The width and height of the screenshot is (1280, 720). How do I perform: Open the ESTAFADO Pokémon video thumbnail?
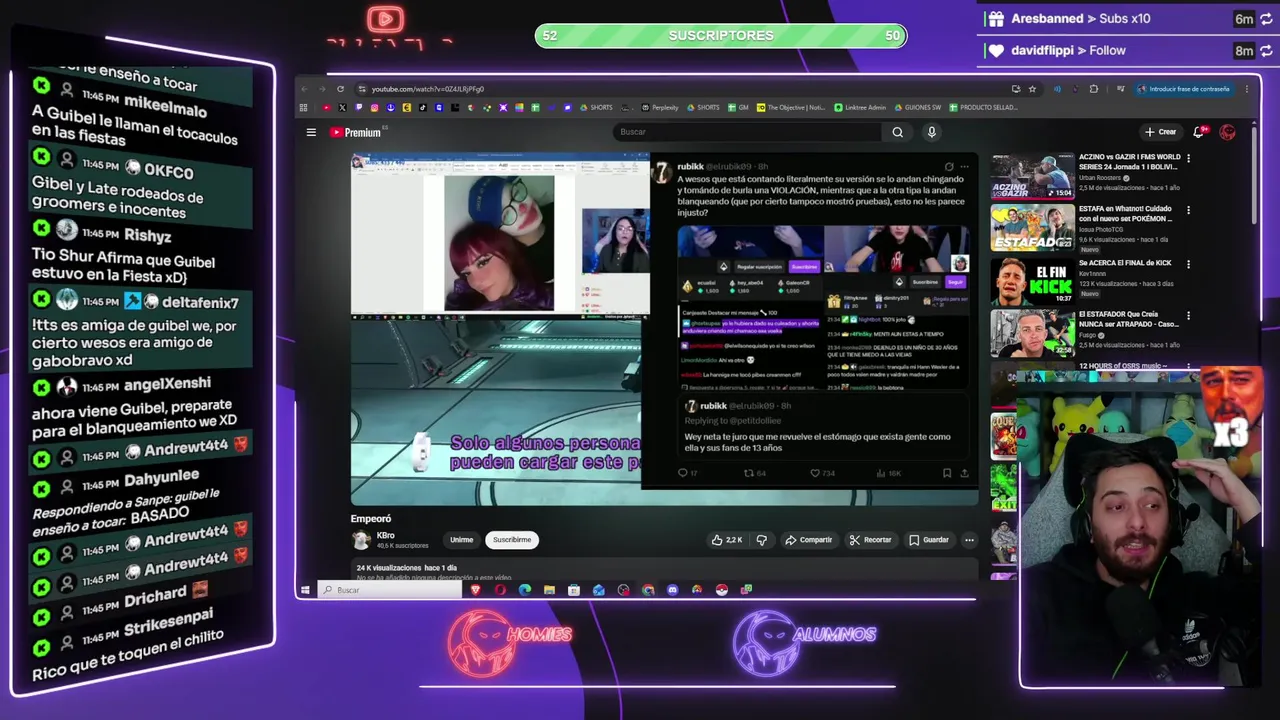1032,228
